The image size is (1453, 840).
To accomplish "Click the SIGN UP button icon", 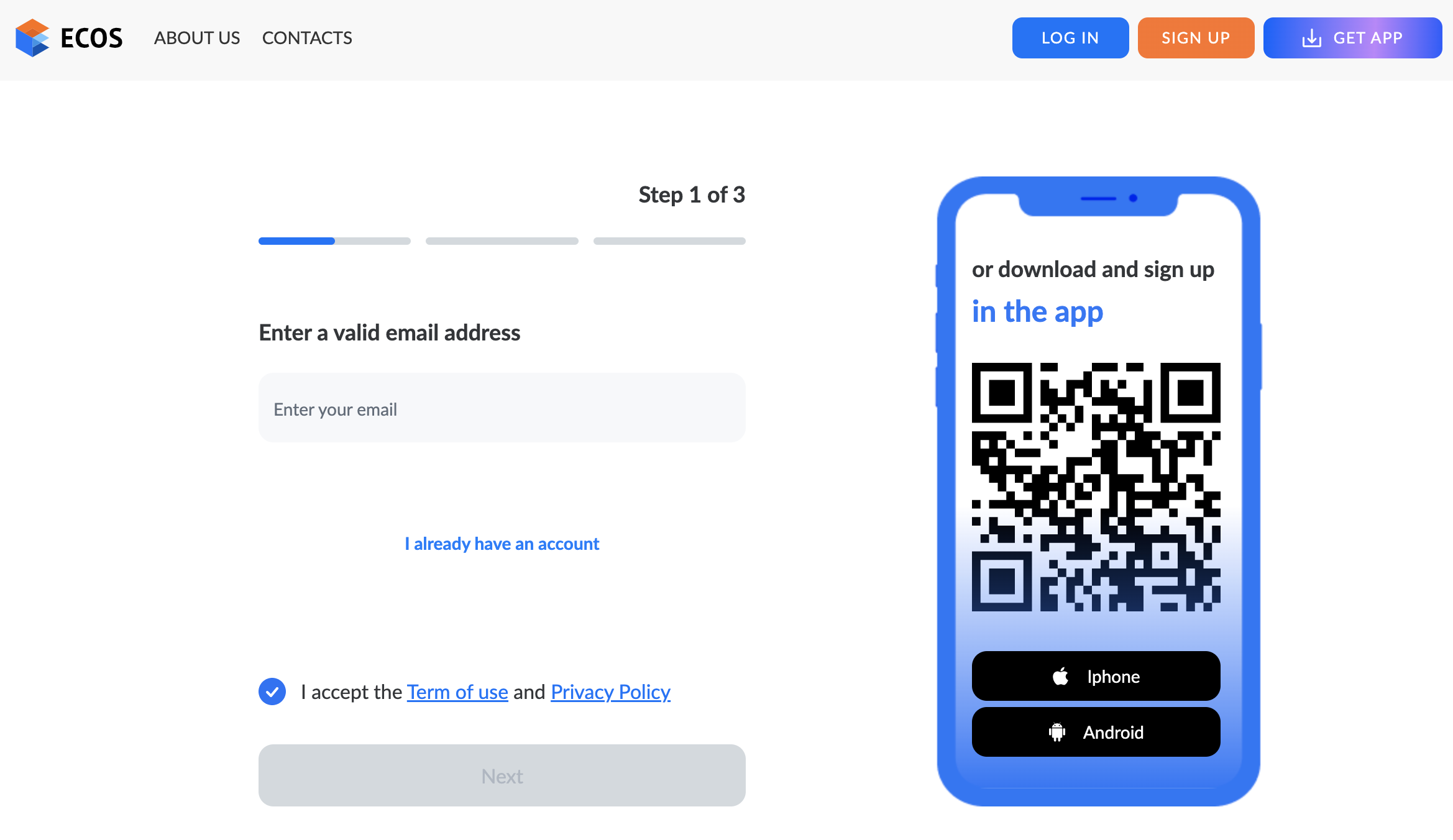I will pyautogui.click(x=1195, y=38).
